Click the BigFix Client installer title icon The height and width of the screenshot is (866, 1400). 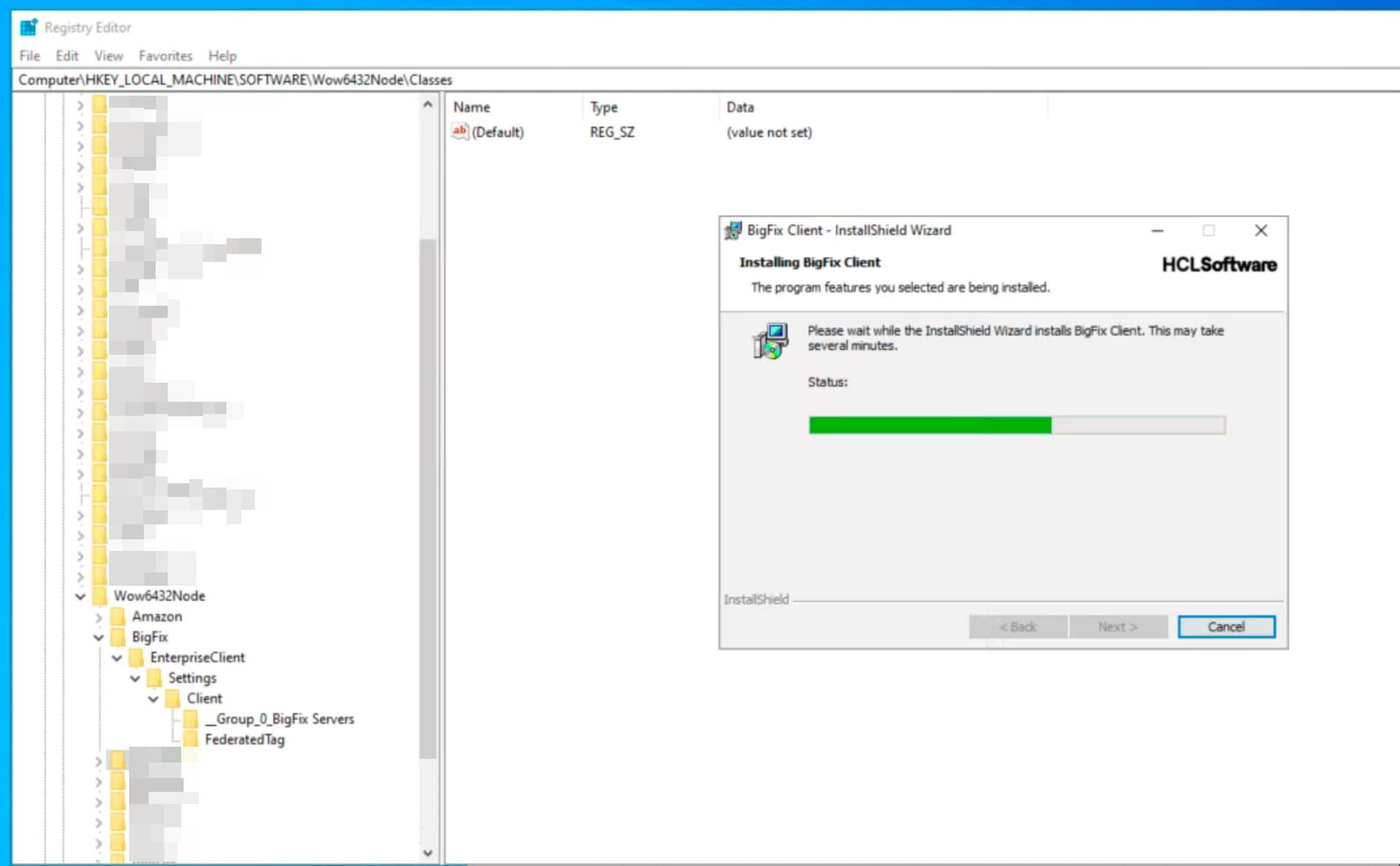coord(733,231)
